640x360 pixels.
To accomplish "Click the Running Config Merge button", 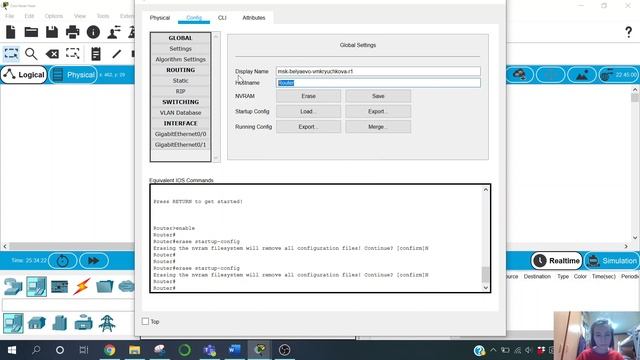I will point(378,127).
